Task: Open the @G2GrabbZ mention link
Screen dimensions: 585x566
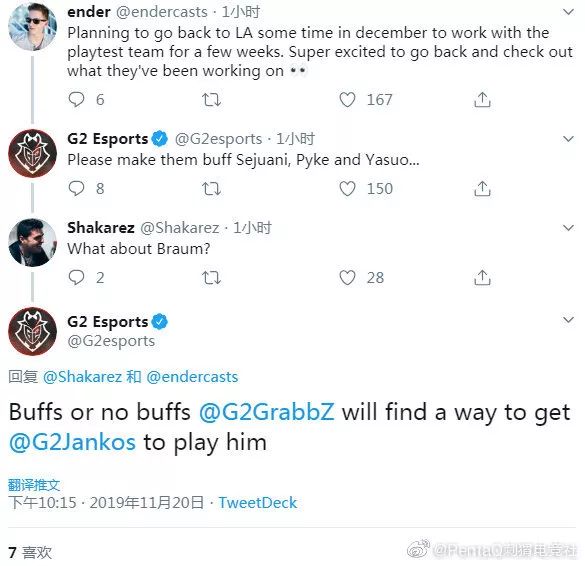Action: (266, 412)
